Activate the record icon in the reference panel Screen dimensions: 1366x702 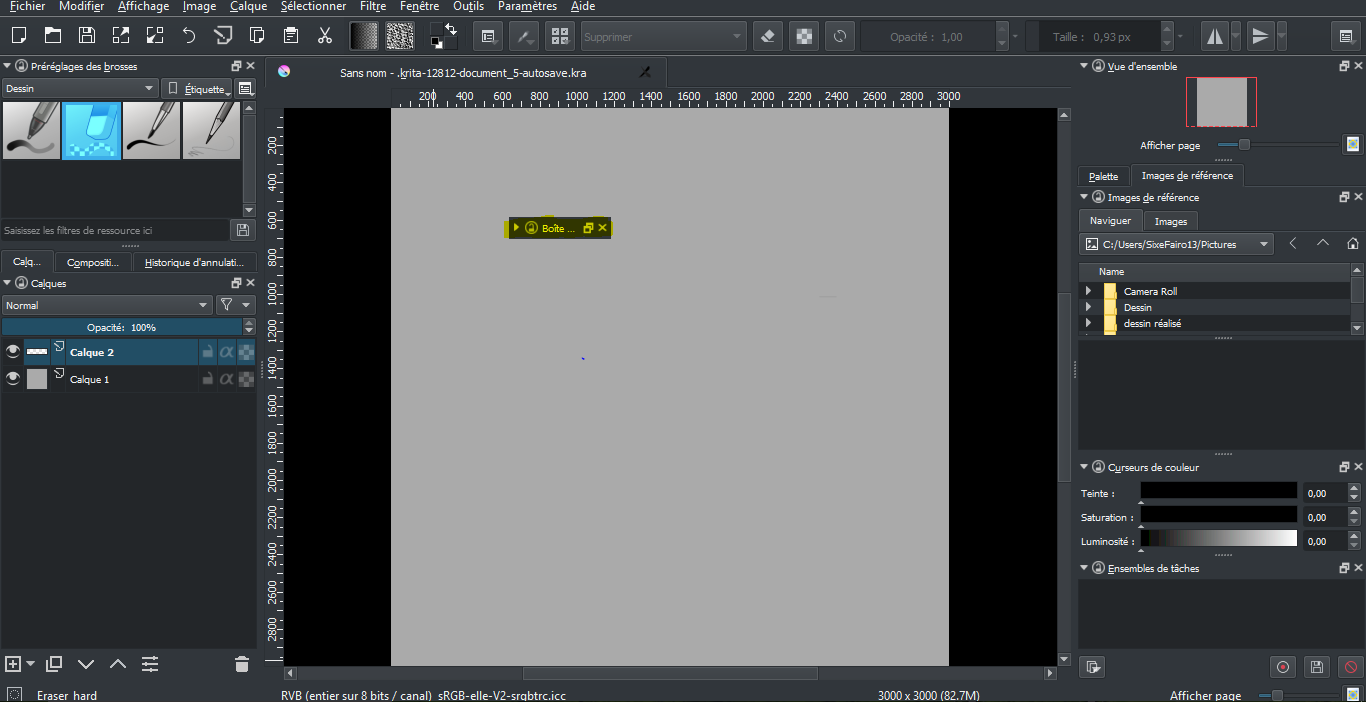1283,666
